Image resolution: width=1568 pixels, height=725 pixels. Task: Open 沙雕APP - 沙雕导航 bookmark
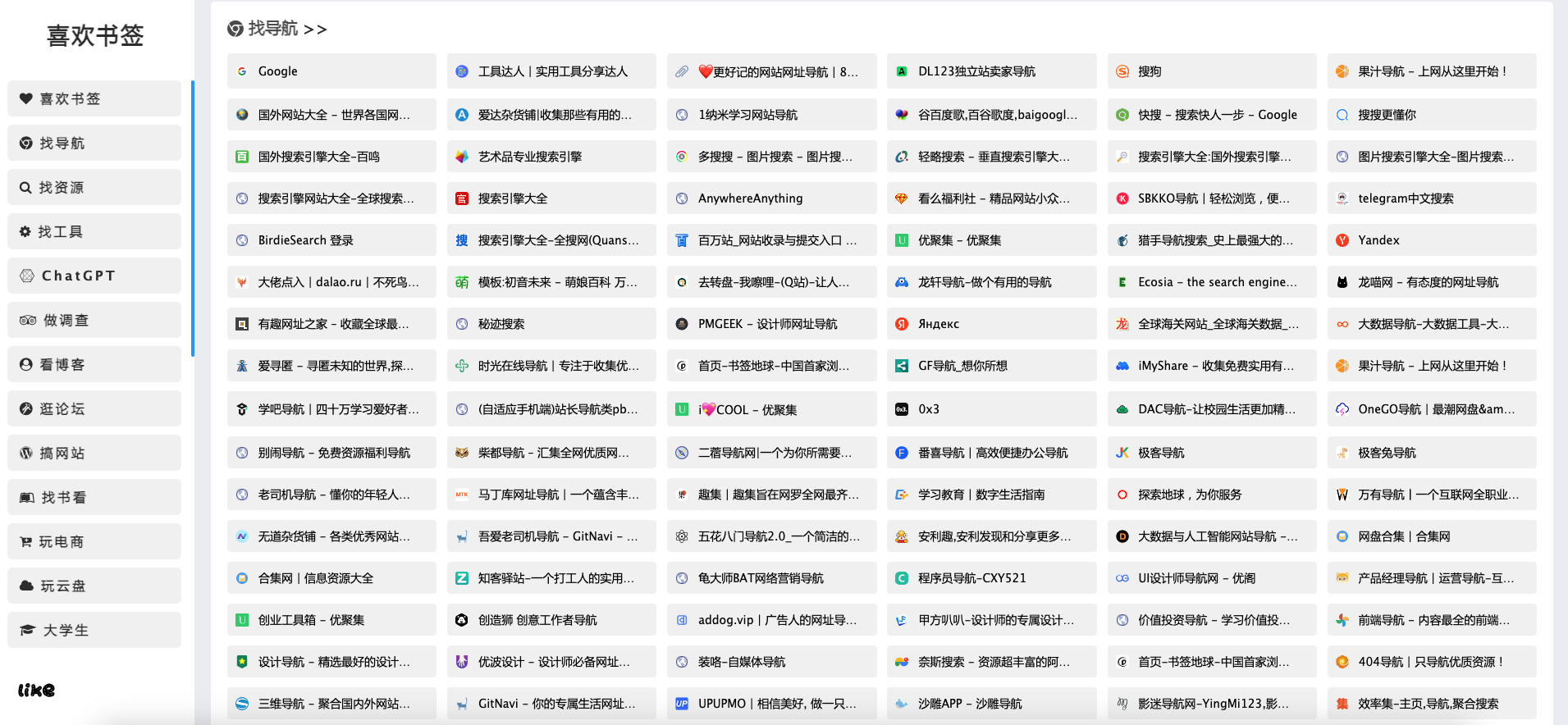991,704
